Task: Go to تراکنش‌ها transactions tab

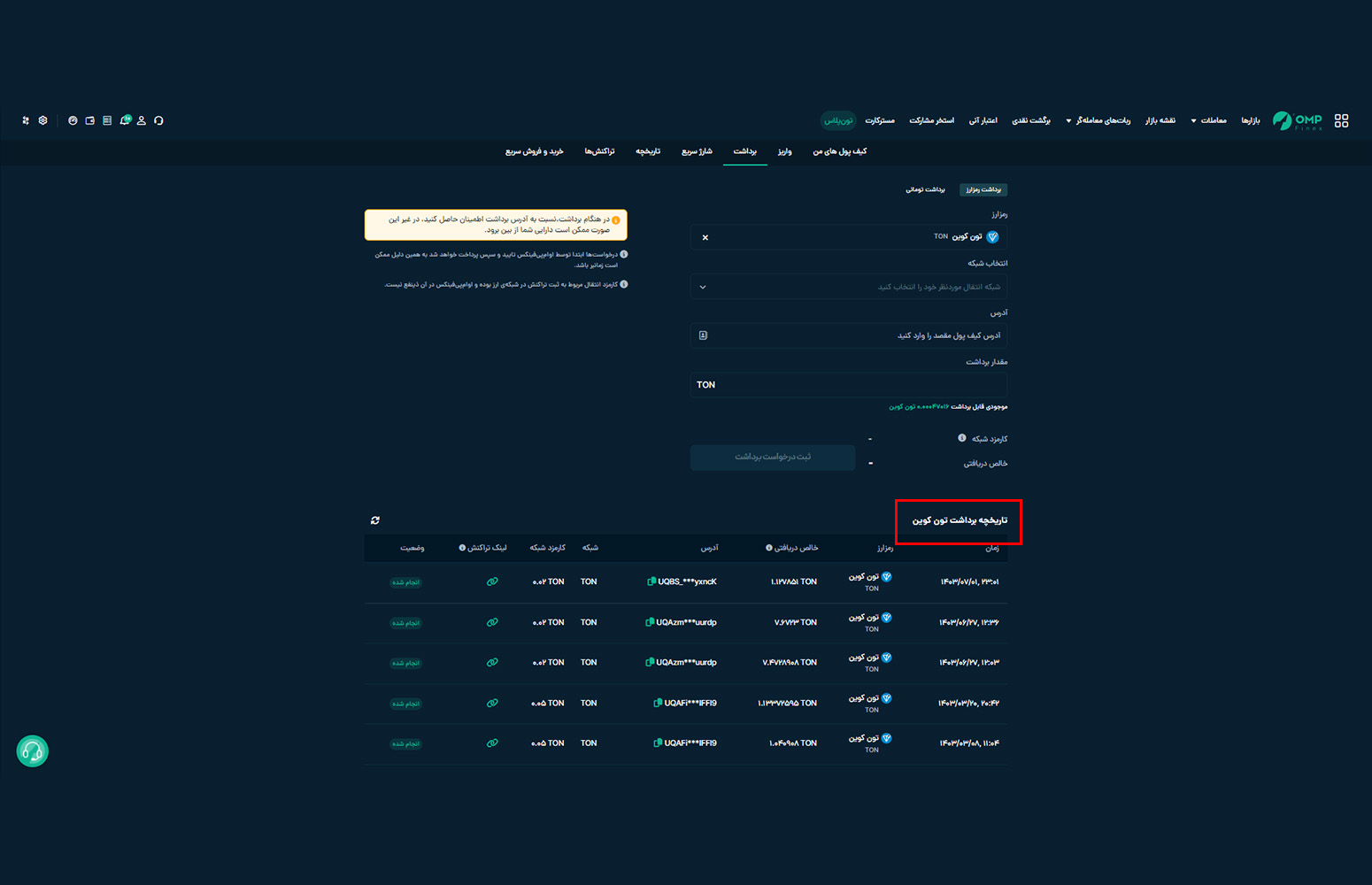Action: tap(599, 151)
